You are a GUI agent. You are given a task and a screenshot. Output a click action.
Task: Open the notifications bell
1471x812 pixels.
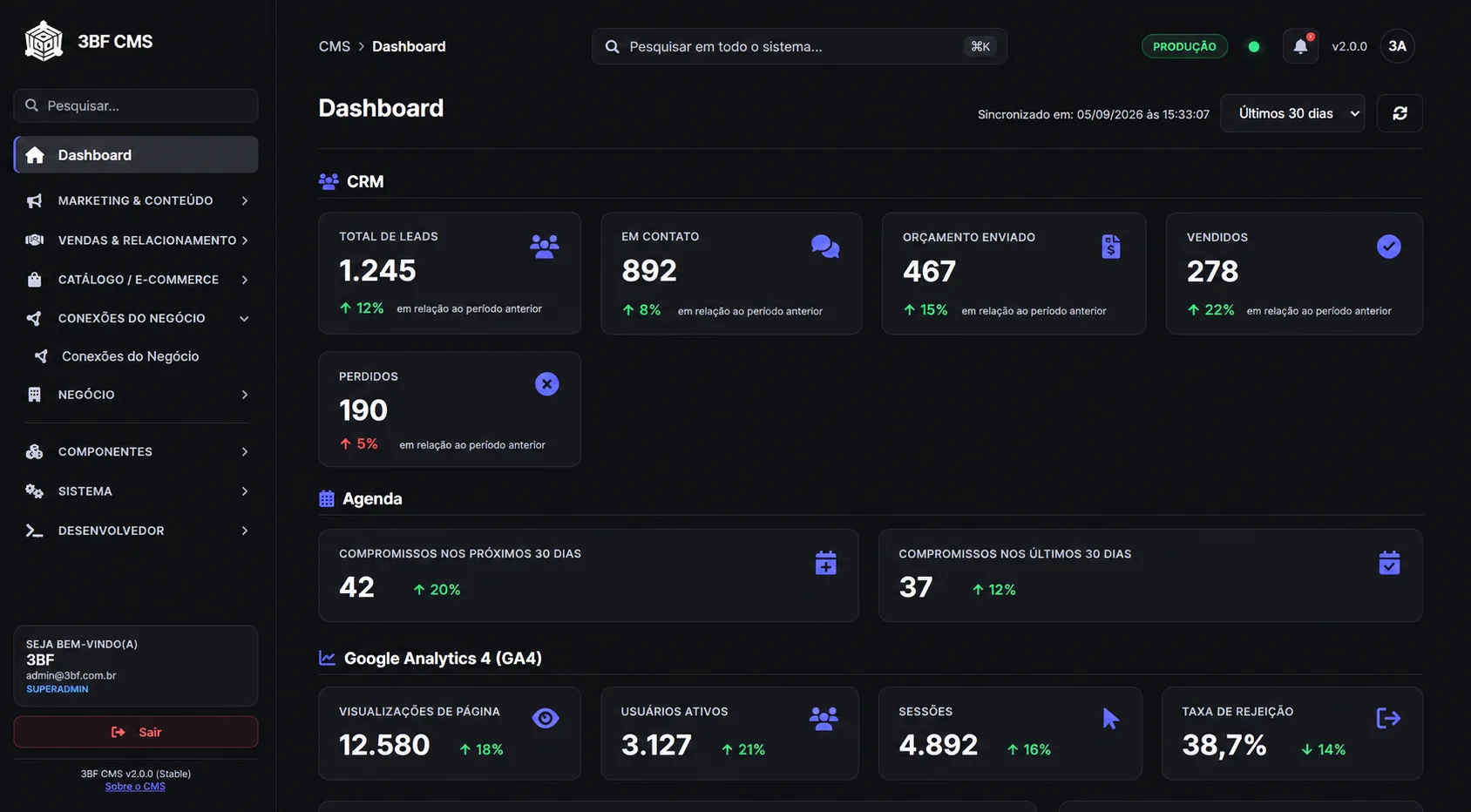coord(1300,46)
